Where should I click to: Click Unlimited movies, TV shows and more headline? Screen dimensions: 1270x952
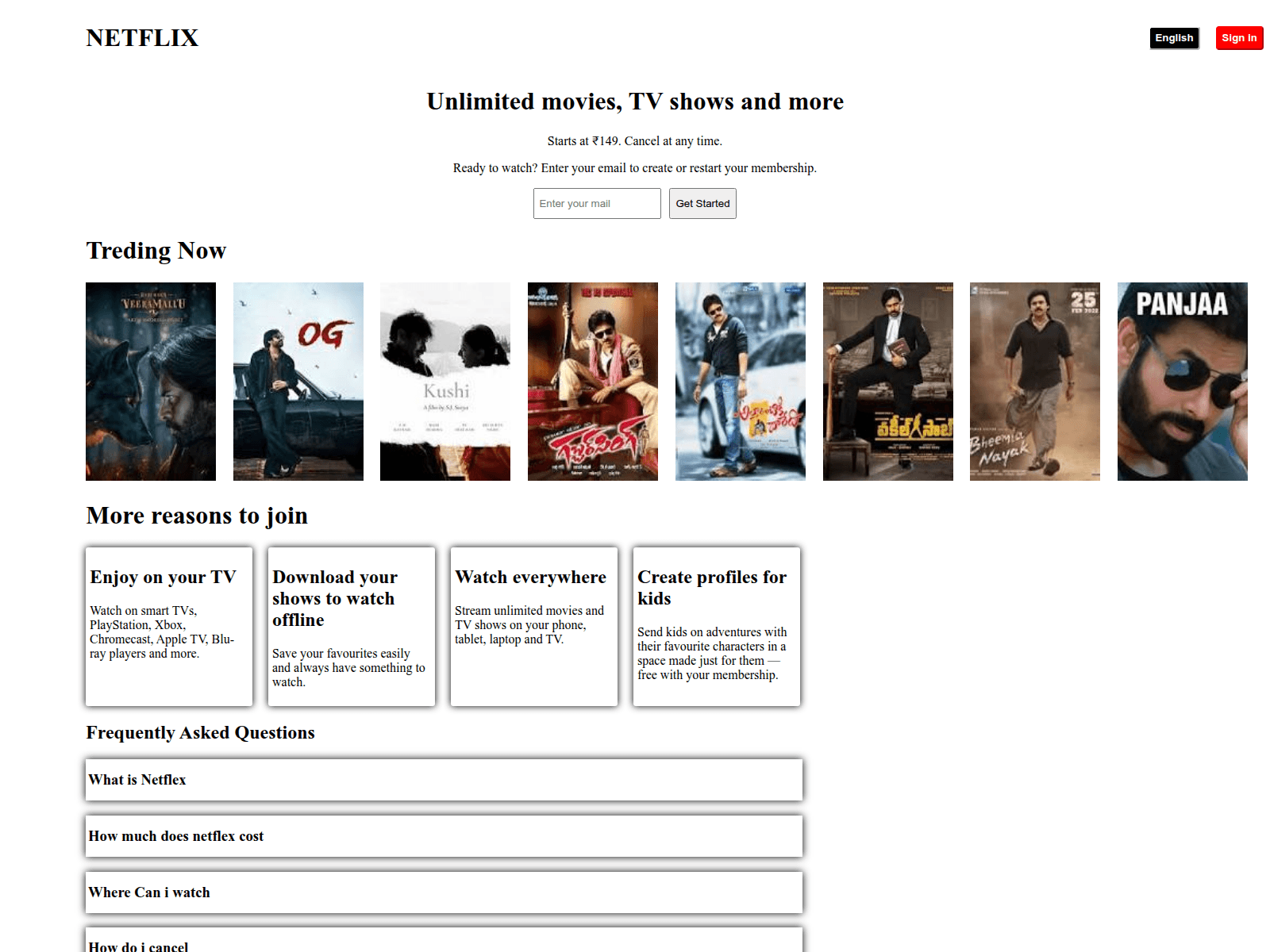635,102
